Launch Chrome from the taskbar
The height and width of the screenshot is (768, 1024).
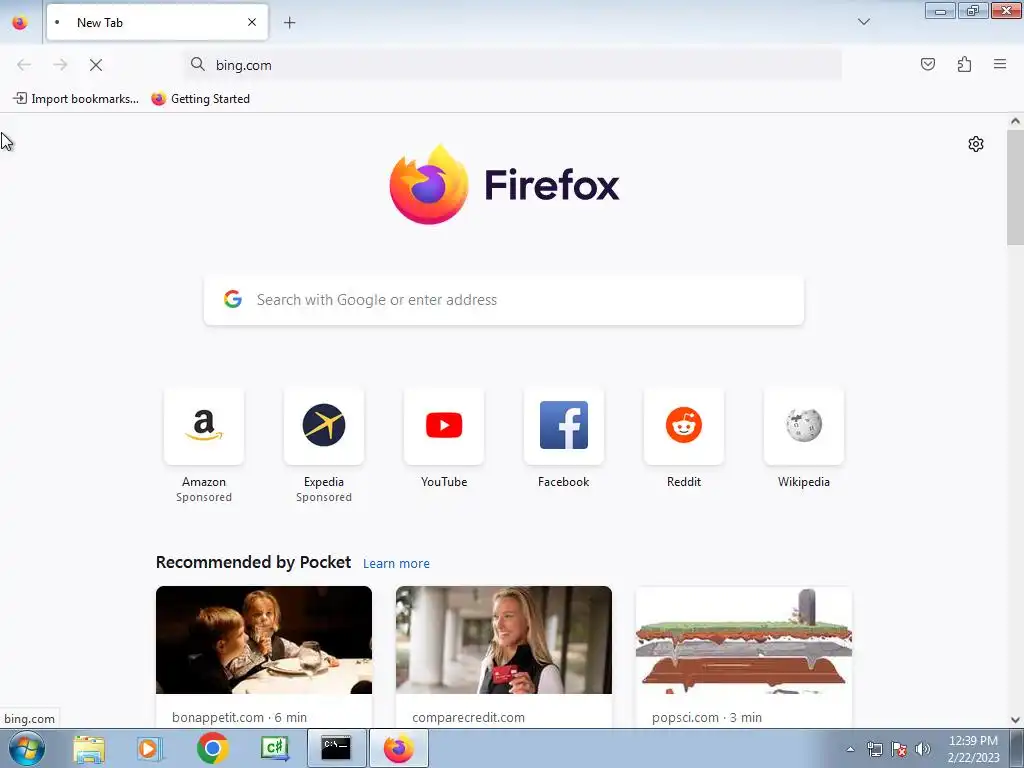212,748
